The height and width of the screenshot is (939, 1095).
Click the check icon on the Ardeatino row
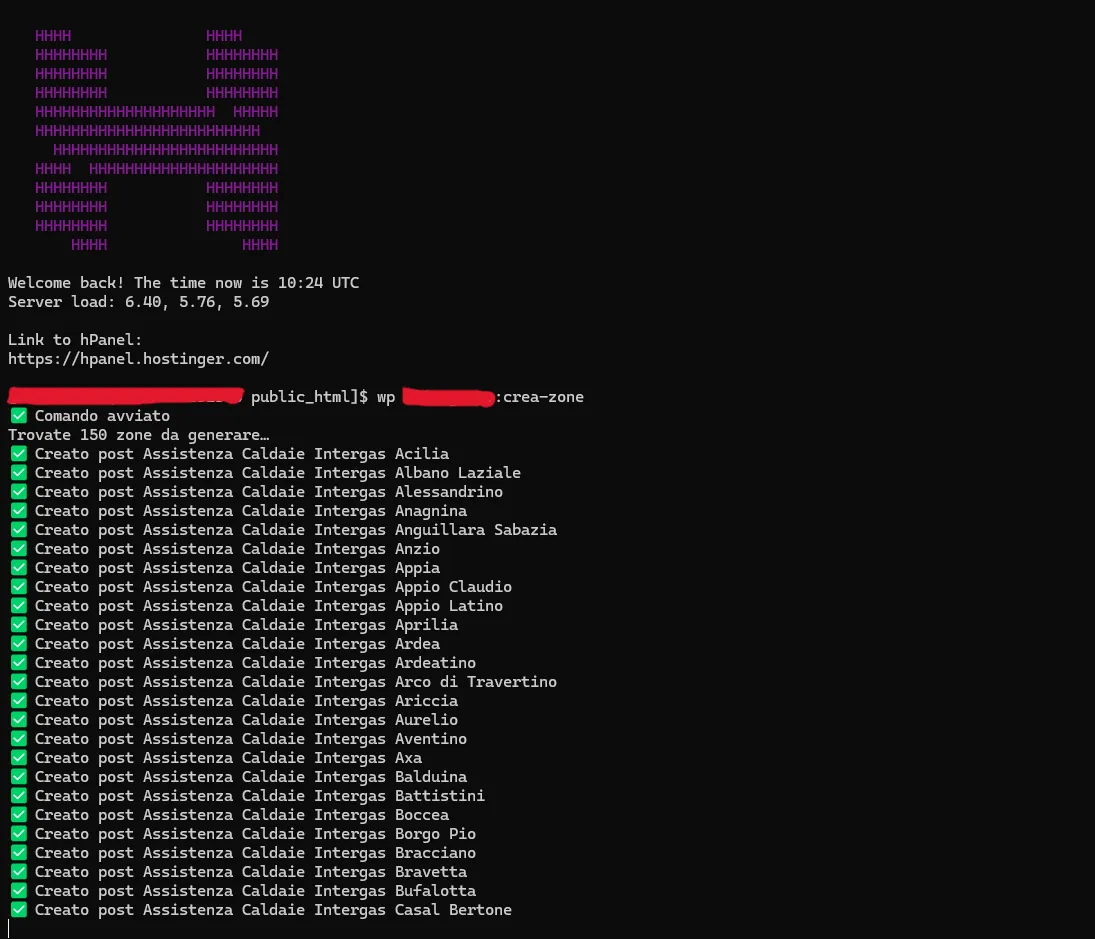pyautogui.click(x=19, y=663)
